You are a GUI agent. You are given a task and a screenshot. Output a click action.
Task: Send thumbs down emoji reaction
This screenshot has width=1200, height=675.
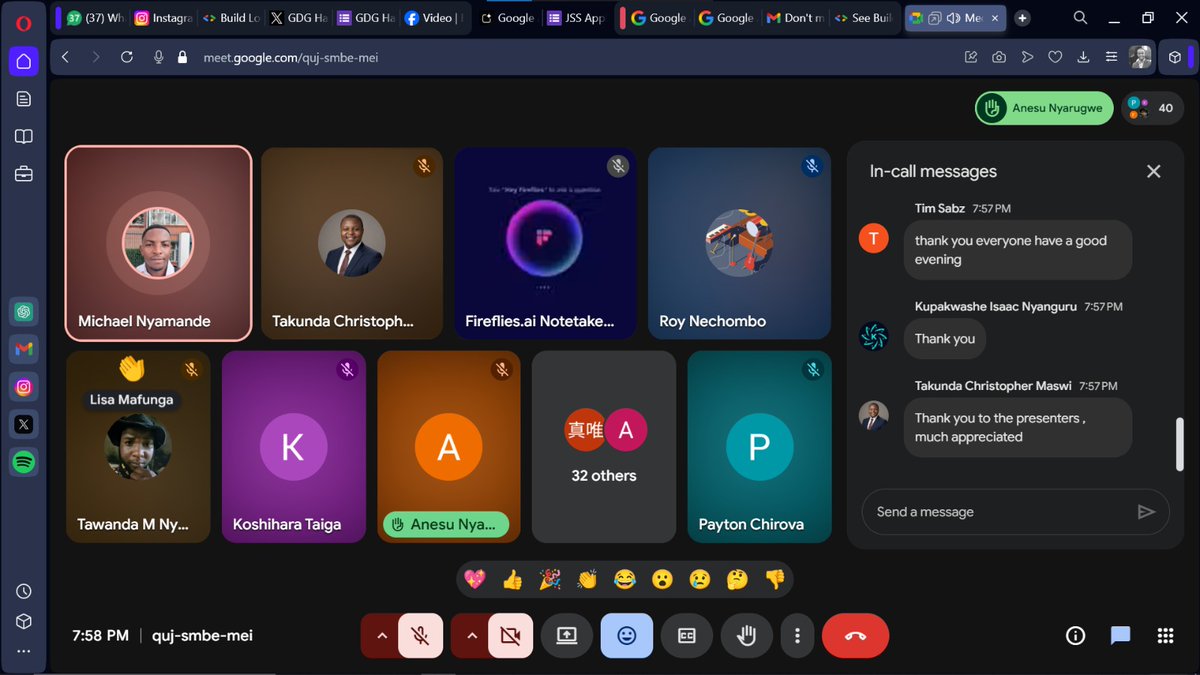click(775, 579)
